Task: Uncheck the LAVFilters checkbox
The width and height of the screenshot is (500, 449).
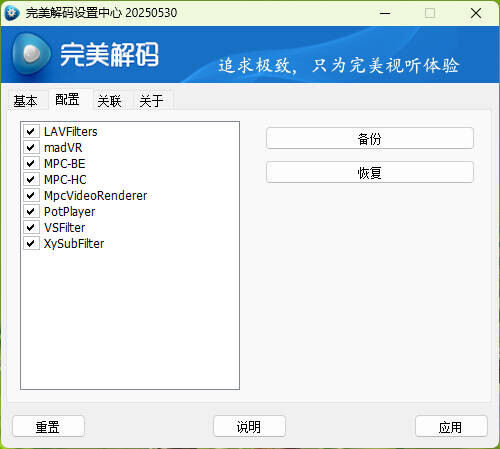Action: coord(31,131)
